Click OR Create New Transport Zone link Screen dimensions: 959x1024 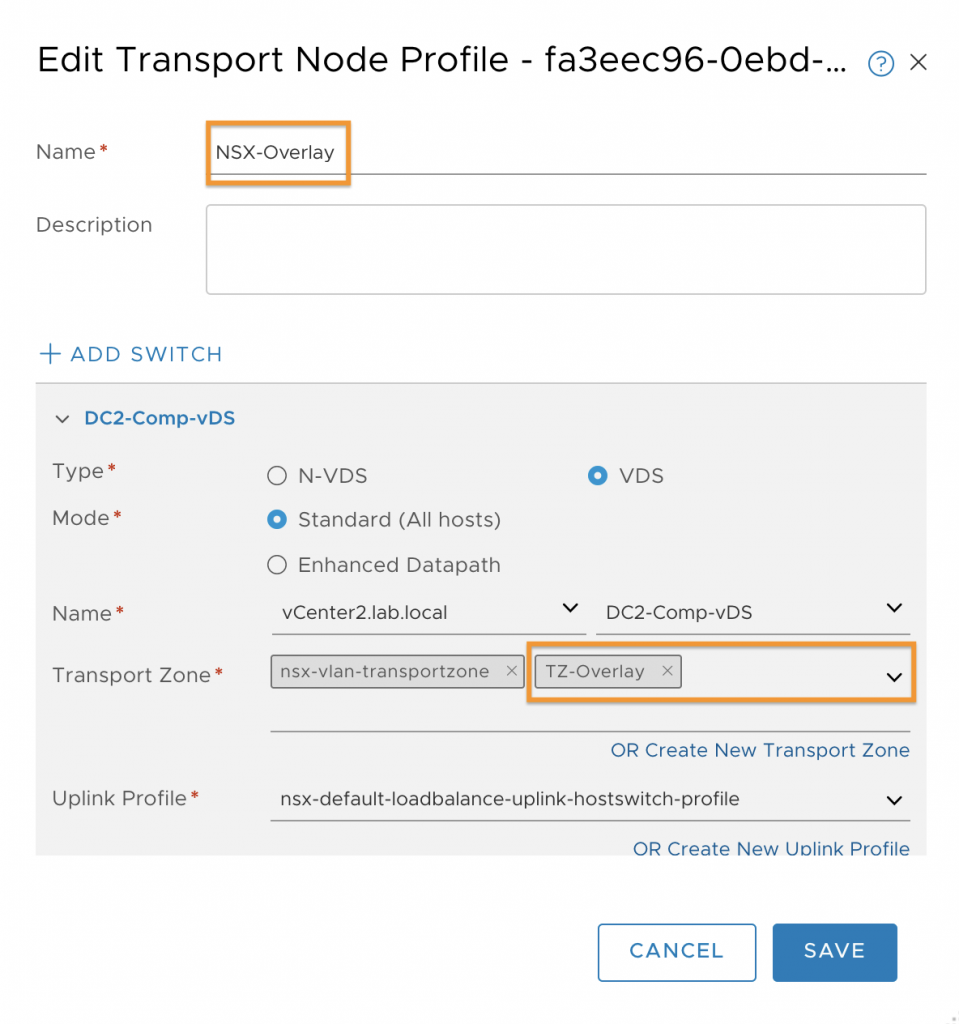(760, 750)
